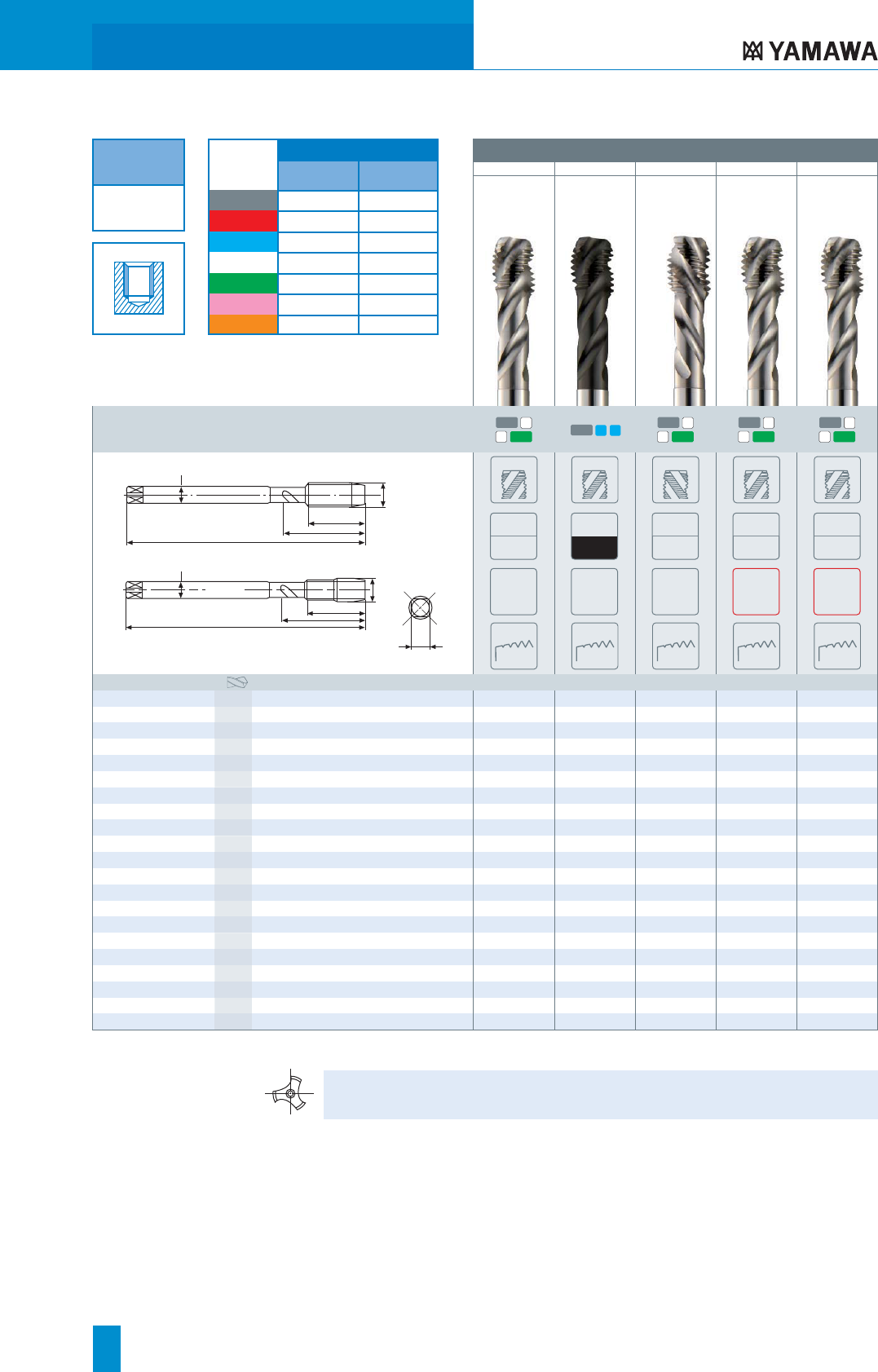Select the red-outlined box in the fifth column
Screen dimensions: 878x1372
837,591
